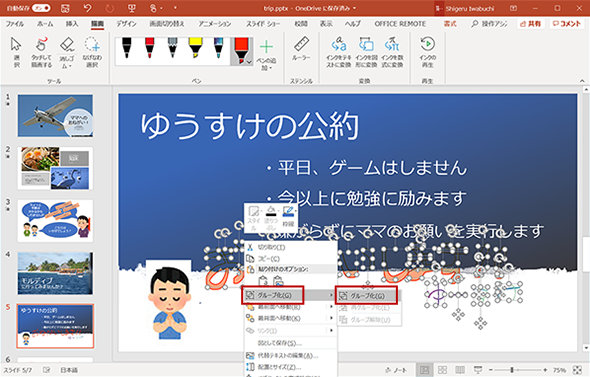Viewport: 590px width, 377px height.
Task: Open the 書式 contextual tab
Action: (x=450, y=24)
